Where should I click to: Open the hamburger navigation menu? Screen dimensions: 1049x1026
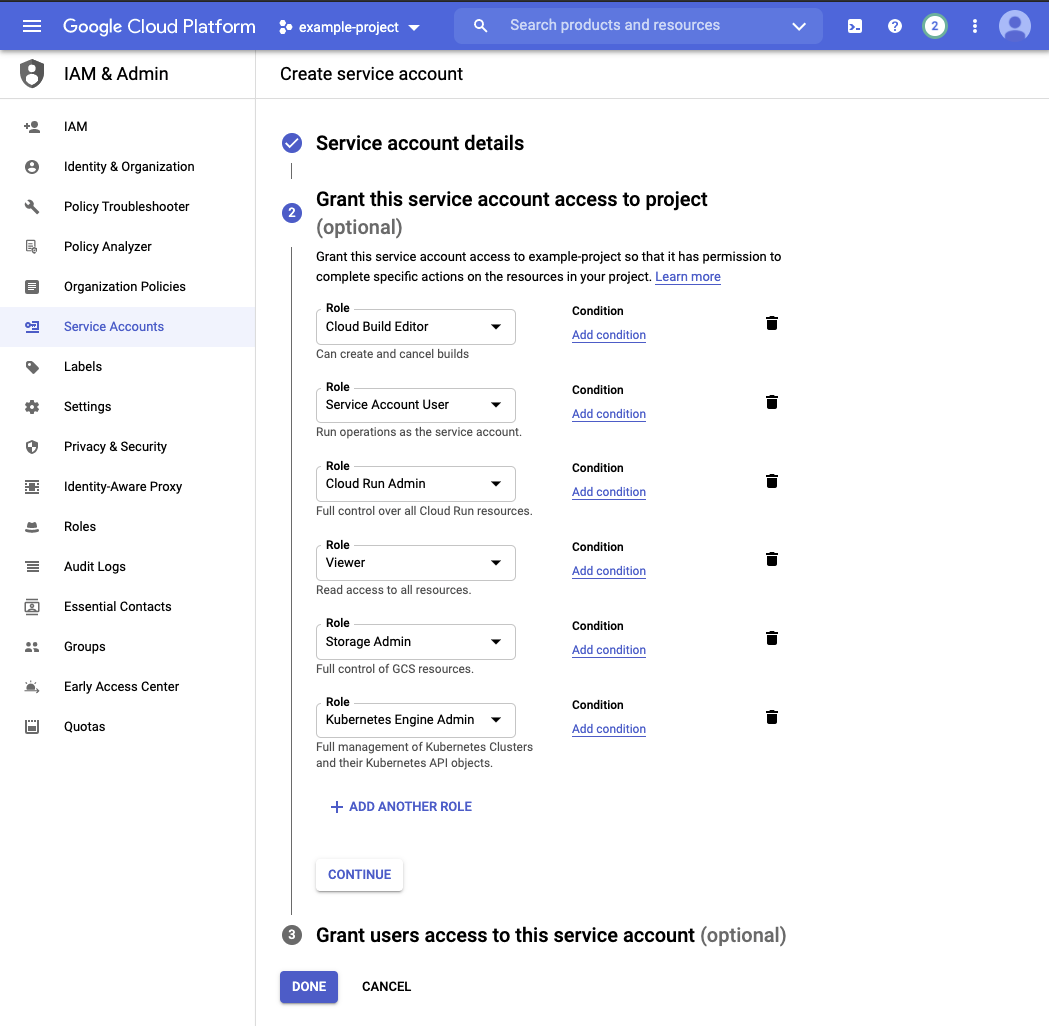[31, 26]
